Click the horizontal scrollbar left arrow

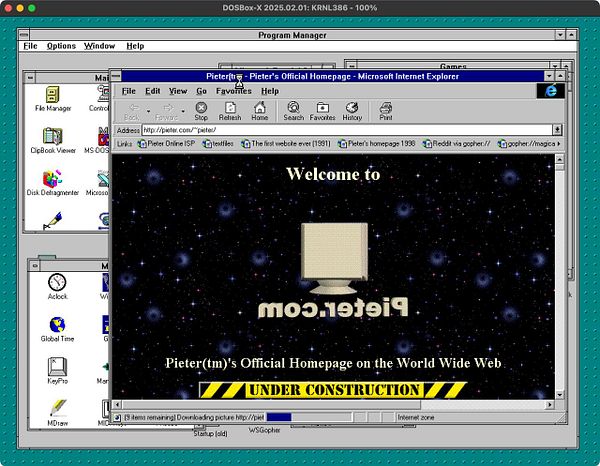pos(117,404)
